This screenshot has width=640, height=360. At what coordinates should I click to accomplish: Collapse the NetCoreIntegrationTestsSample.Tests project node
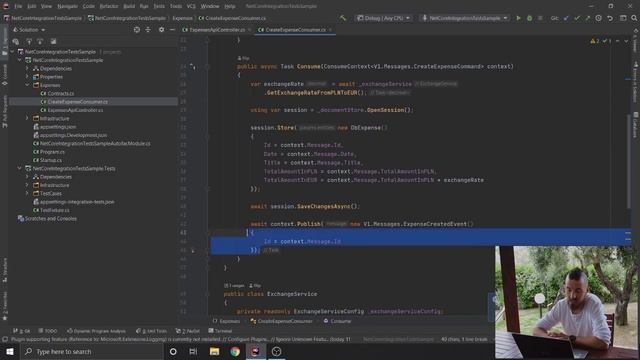20,168
